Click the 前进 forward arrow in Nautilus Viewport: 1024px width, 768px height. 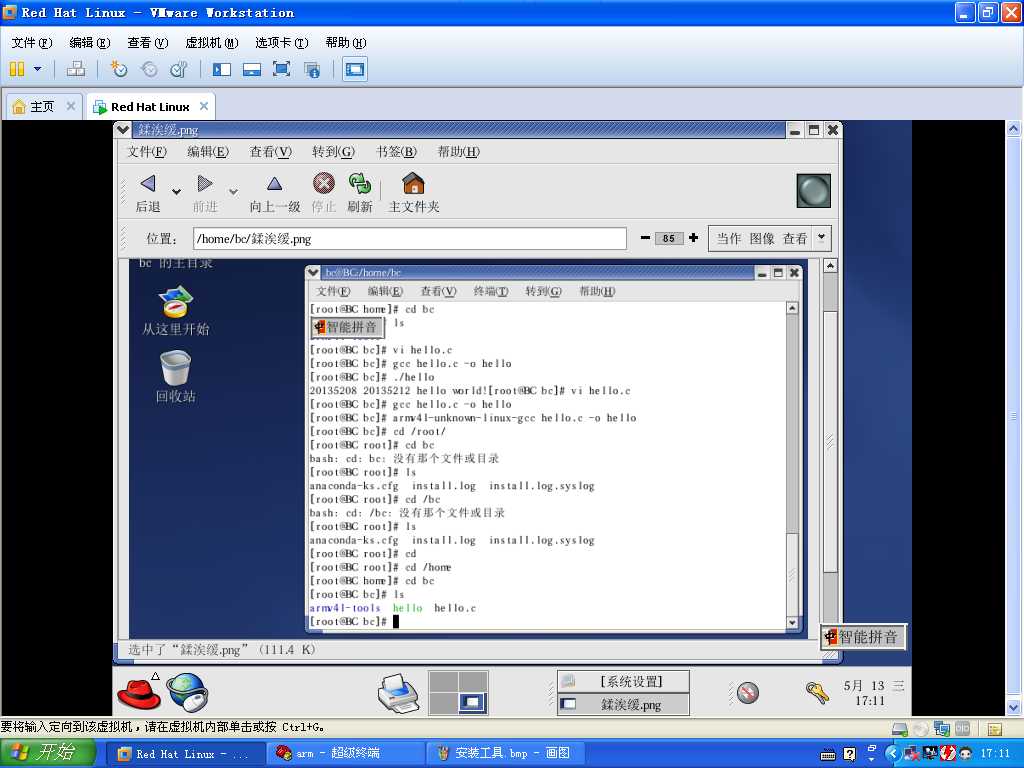coord(204,184)
